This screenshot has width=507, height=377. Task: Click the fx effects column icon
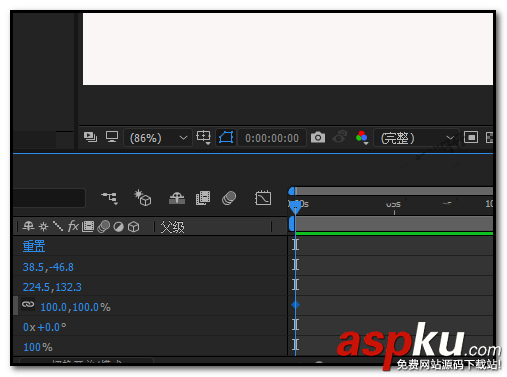(x=73, y=226)
